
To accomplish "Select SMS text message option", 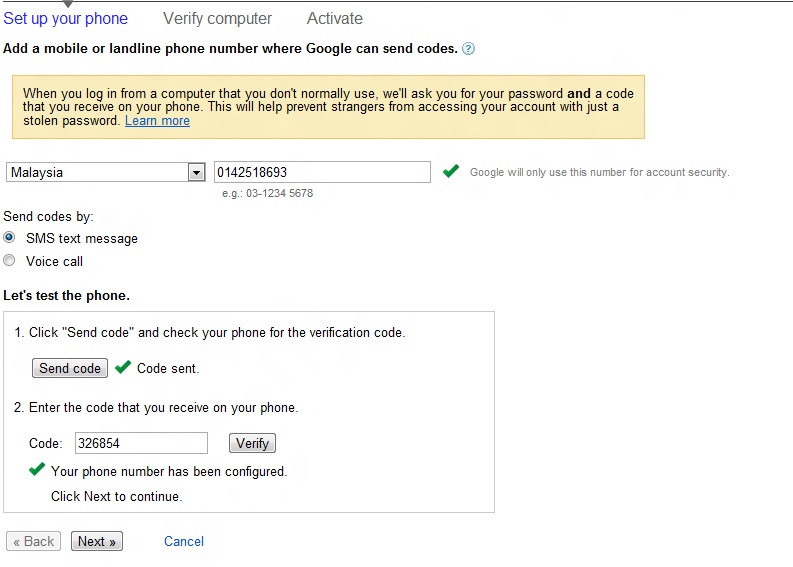I will pyautogui.click(x=10, y=238).
